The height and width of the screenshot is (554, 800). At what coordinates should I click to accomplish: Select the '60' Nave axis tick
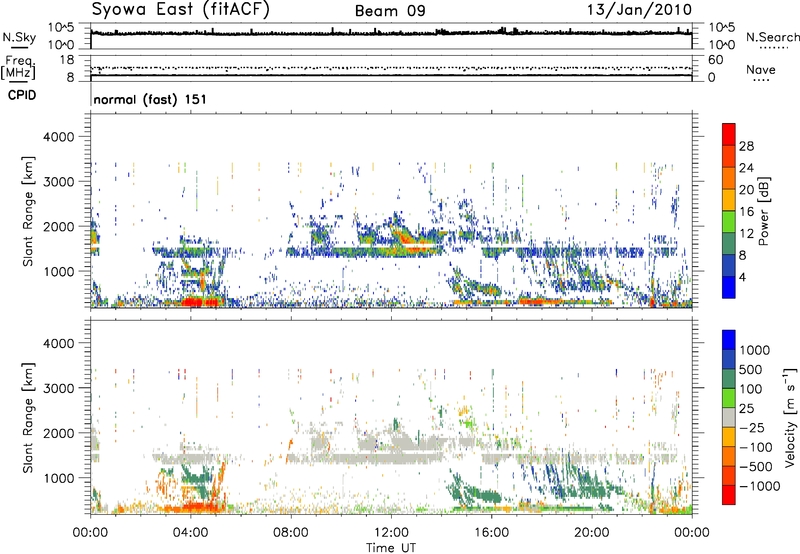(715, 60)
